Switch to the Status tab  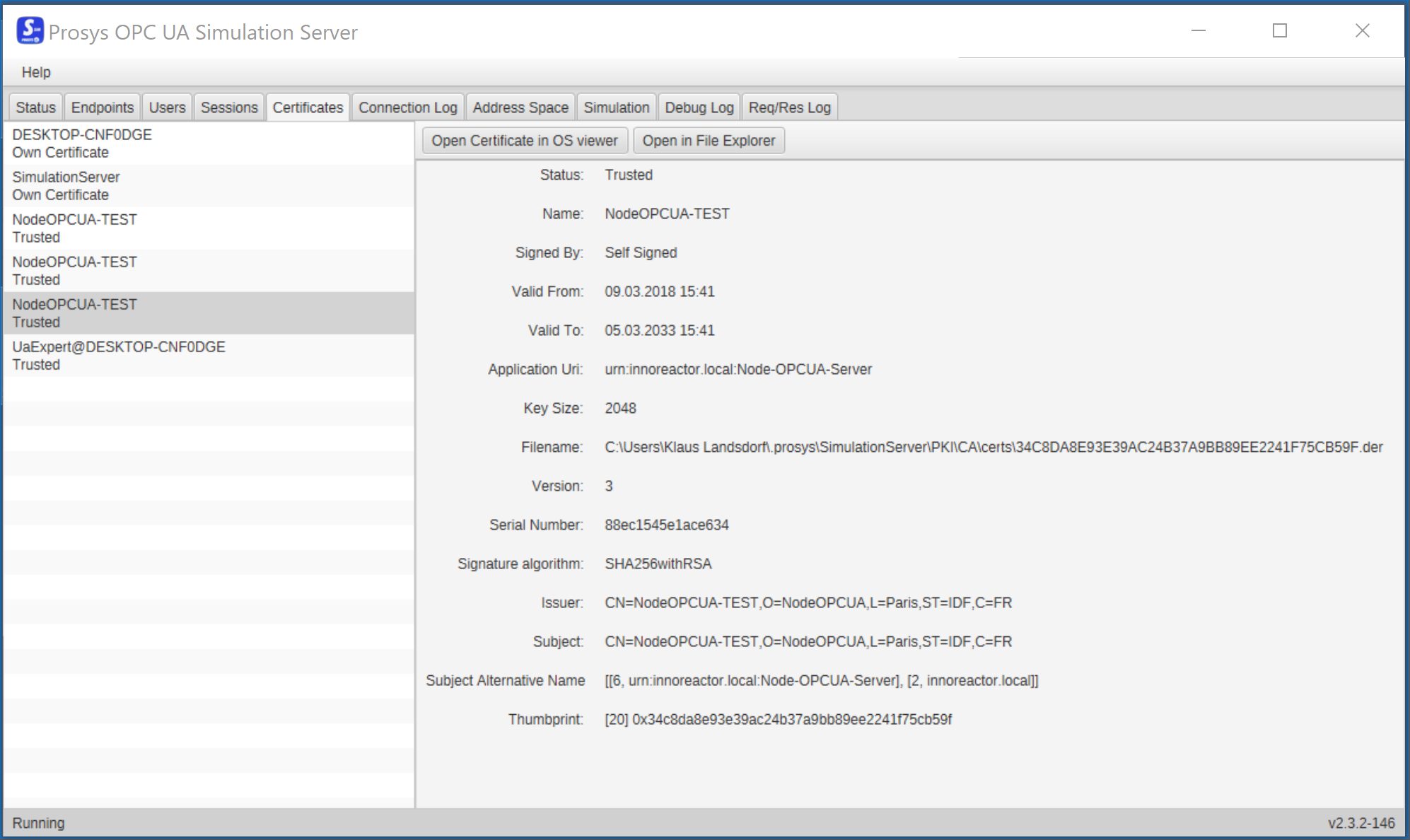[x=35, y=106]
